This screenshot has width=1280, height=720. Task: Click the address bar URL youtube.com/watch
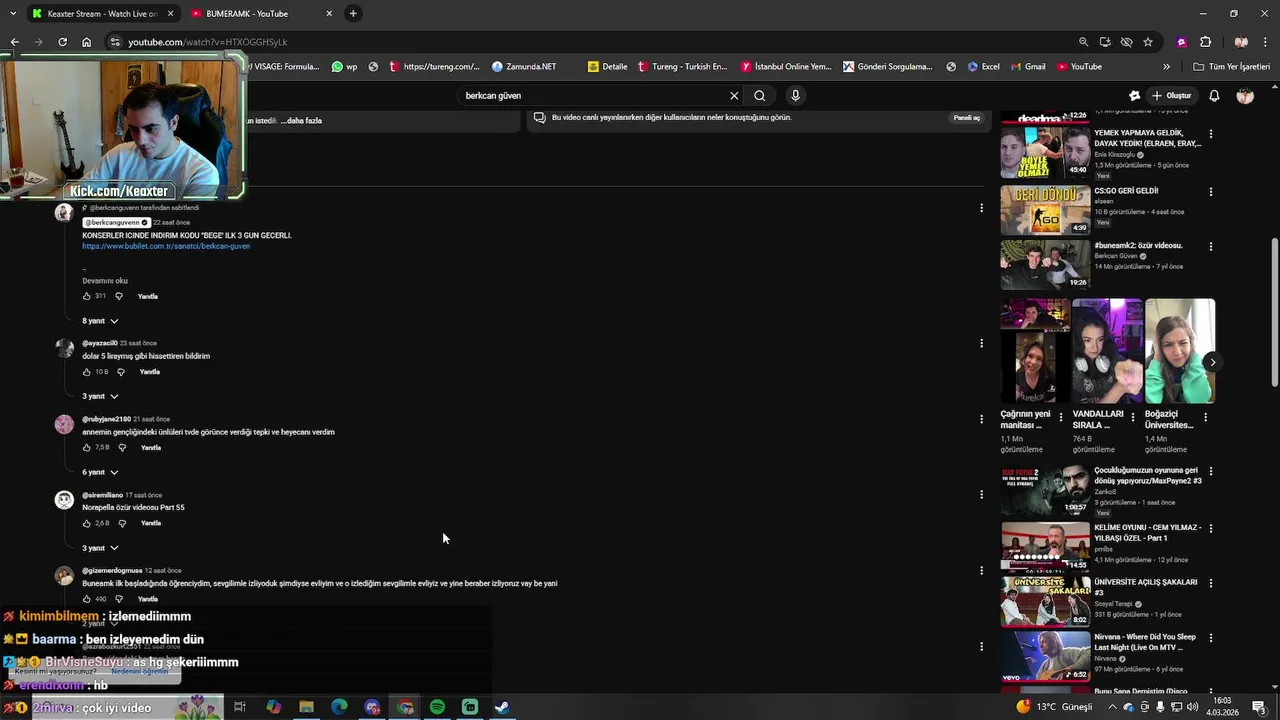207,42
